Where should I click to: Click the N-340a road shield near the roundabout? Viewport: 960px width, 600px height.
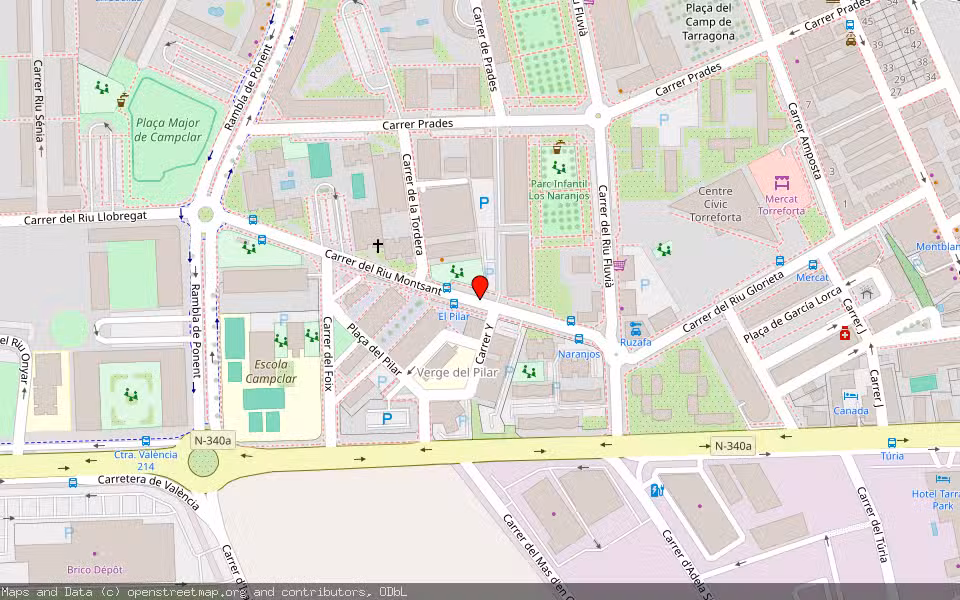[213, 441]
